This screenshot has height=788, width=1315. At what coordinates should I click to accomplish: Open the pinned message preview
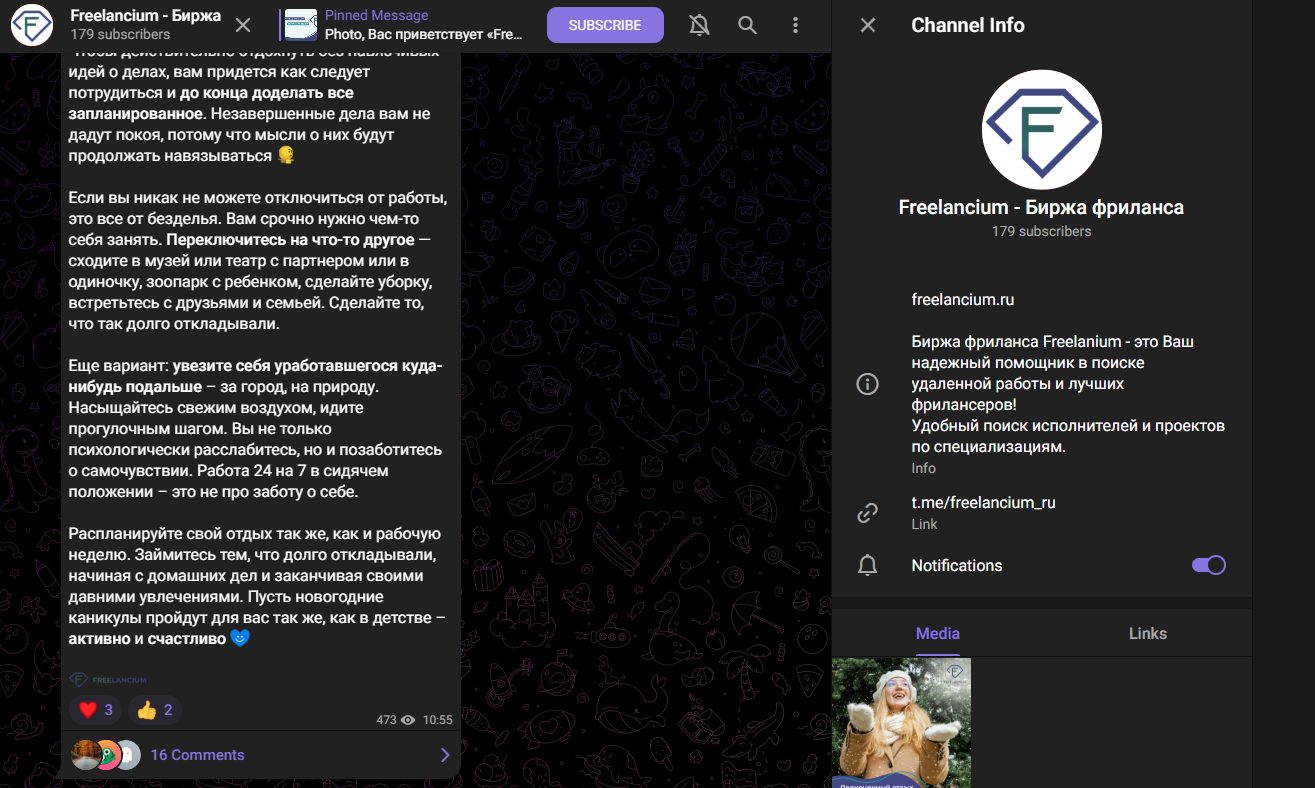420,25
